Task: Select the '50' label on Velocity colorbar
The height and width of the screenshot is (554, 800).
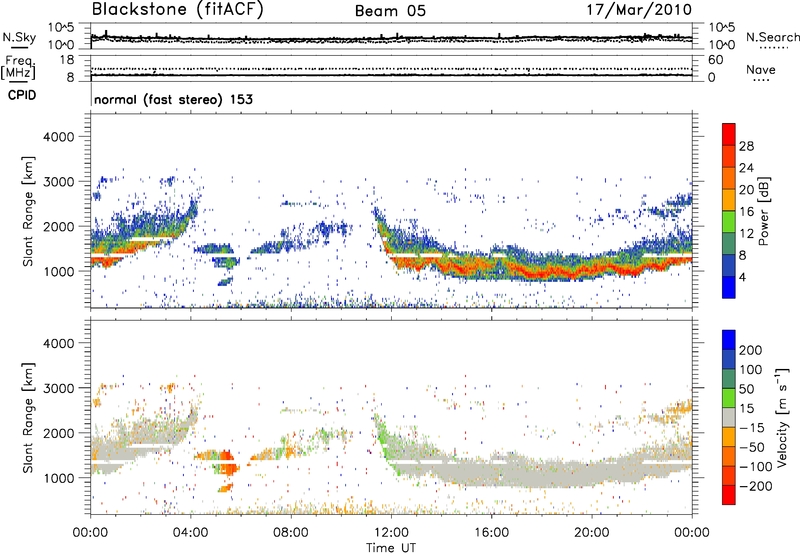Action: pos(746,389)
